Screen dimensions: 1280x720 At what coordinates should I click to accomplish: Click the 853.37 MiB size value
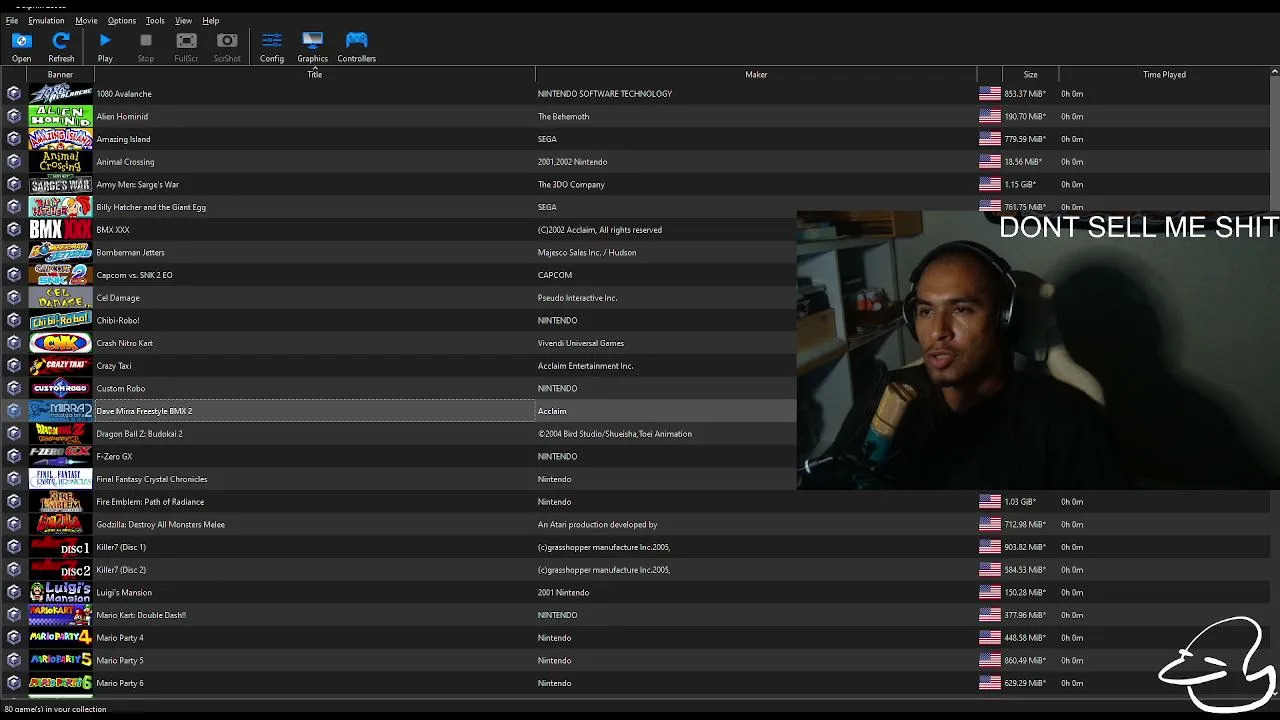[x=1024, y=94]
